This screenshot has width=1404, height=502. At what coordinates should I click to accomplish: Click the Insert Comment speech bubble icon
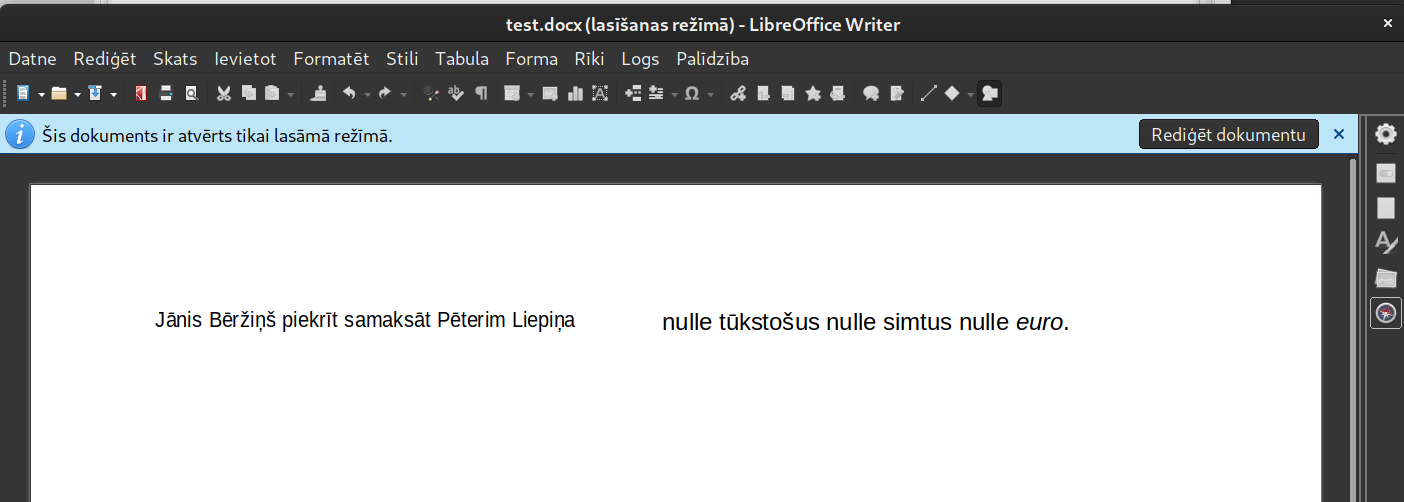pos(871,94)
